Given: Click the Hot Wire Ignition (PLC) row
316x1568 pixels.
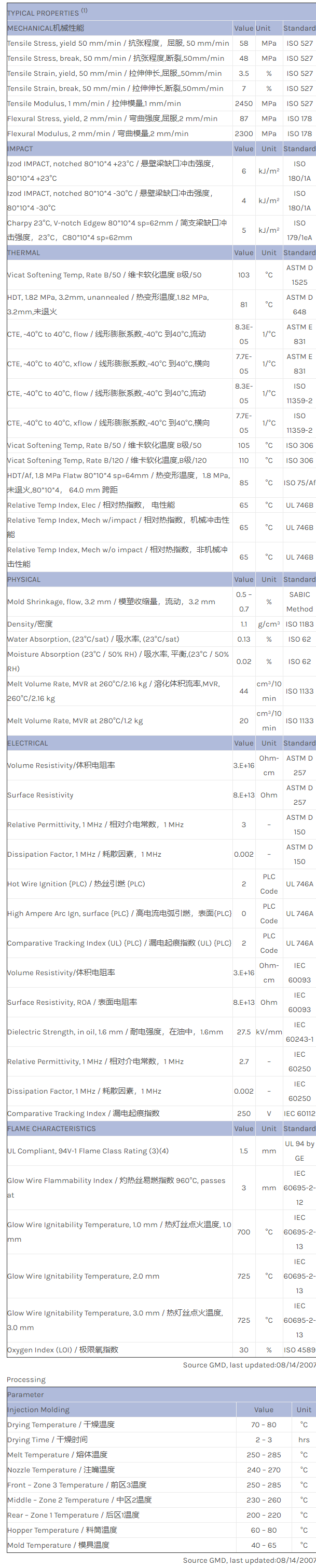Looking at the screenshot, I should (76, 884).
